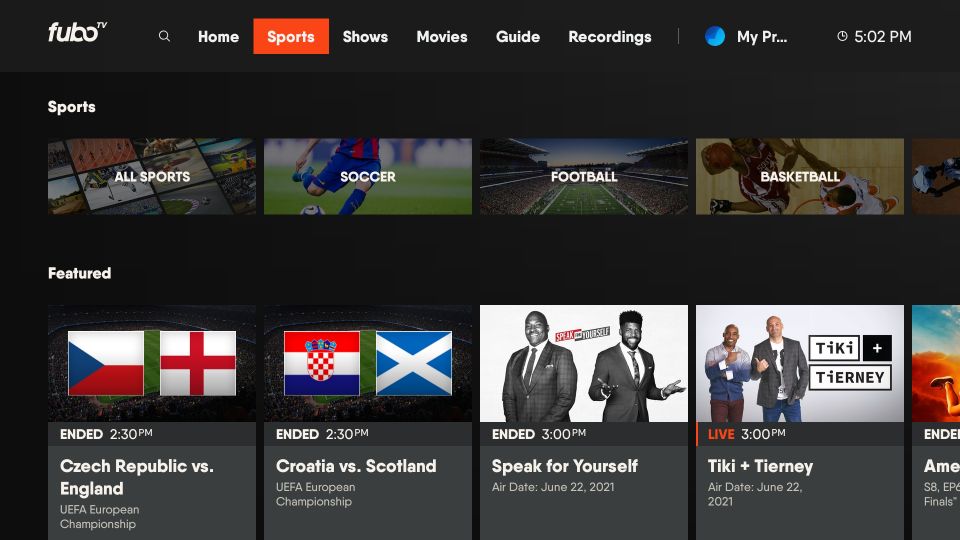Viewport: 960px width, 540px height.
Task: Choose the Soccer category tile
Action: click(368, 176)
